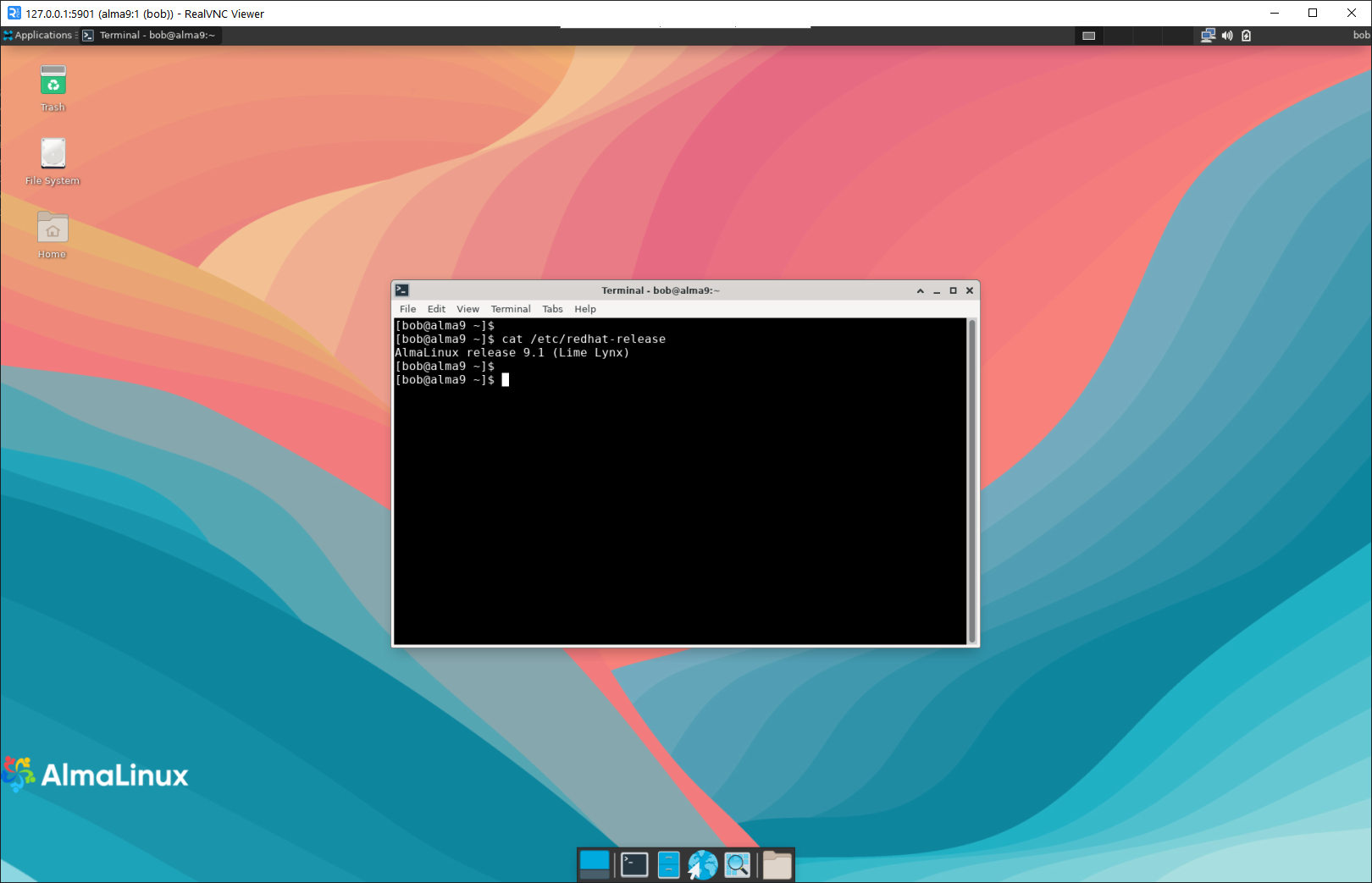Maximize the Terminal window
Image resolution: width=1372 pixels, height=883 pixels.
(x=953, y=290)
